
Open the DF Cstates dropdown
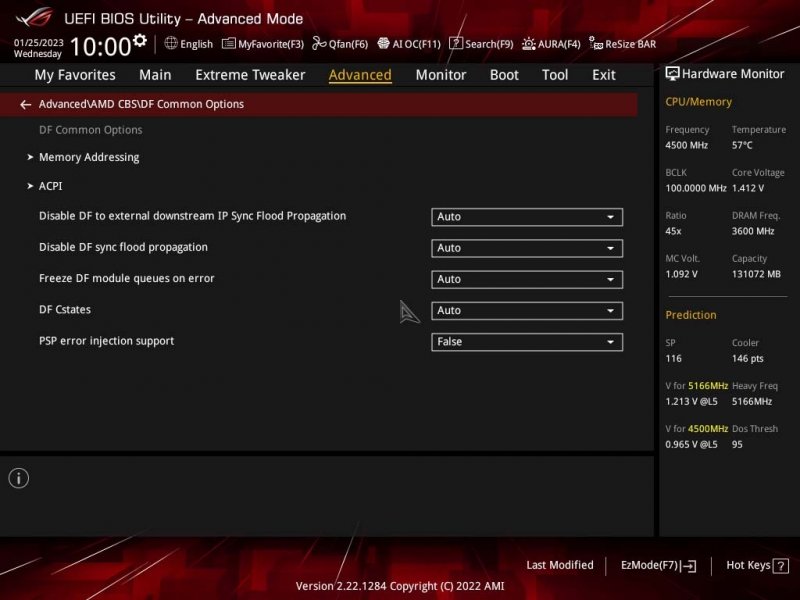click(x=527, y=311)
